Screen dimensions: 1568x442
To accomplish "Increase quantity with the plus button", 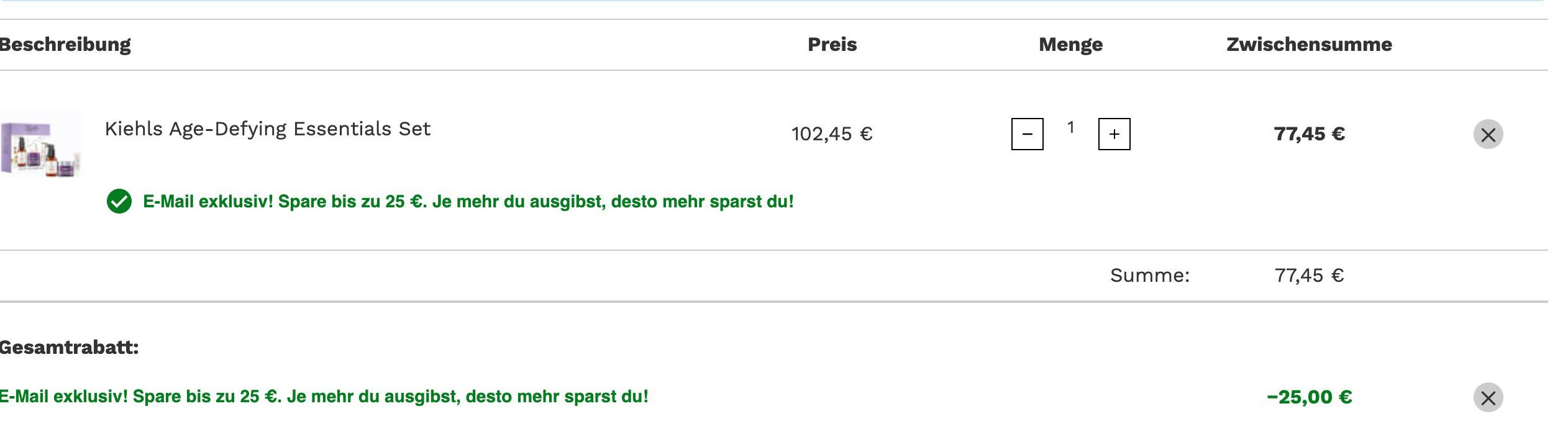I will 1114,134.
